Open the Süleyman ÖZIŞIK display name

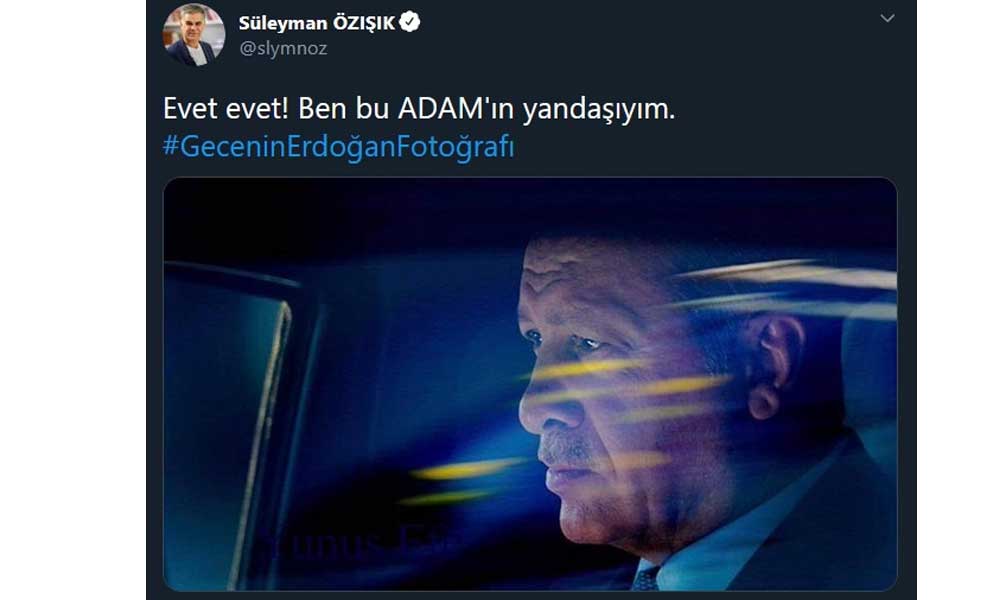(317, 23)
